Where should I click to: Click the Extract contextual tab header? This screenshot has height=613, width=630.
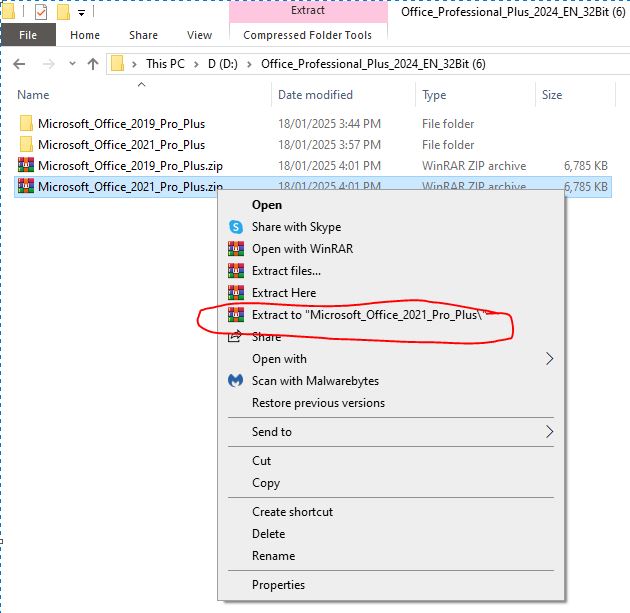(308, 11)
